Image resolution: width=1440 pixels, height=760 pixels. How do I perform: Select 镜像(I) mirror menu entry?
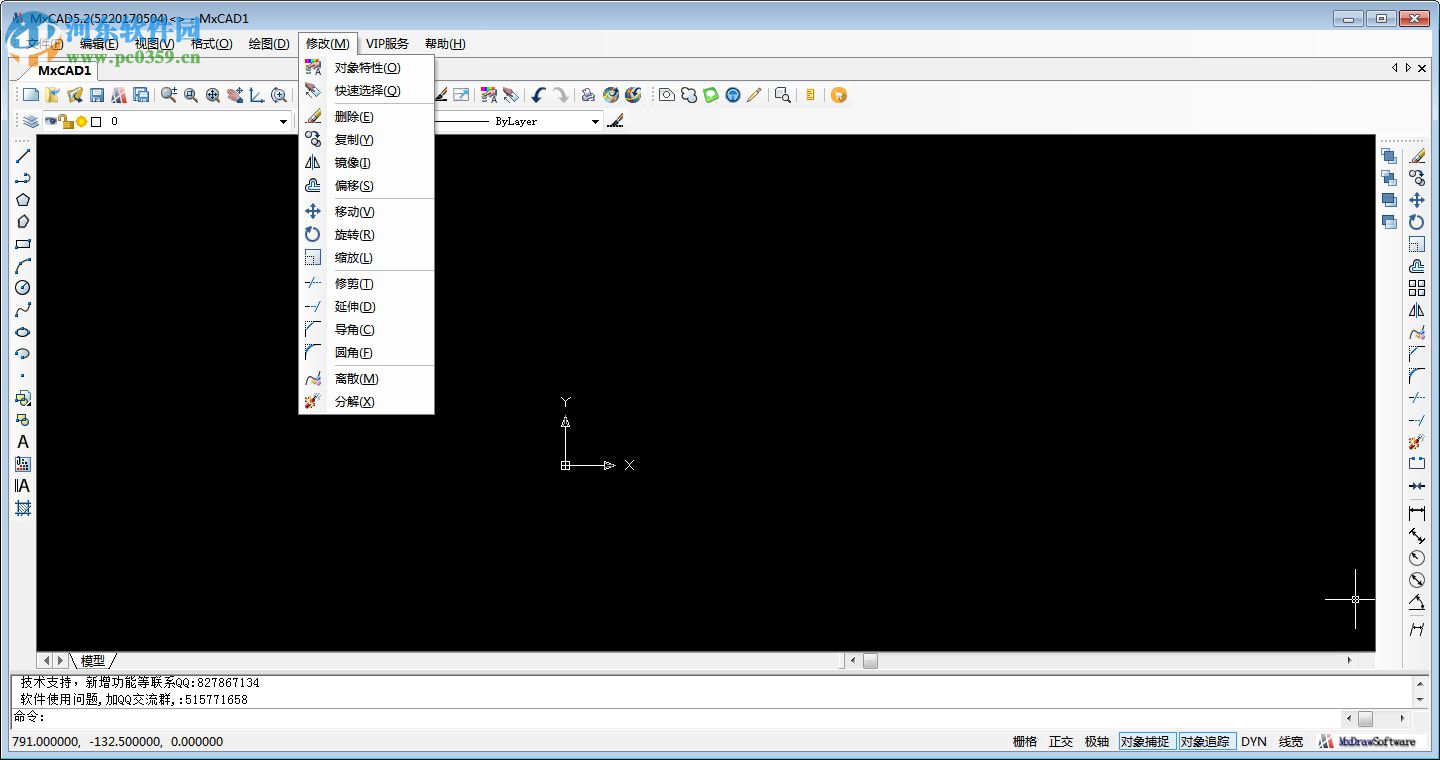pyautogui.click(x=366, y=163)
